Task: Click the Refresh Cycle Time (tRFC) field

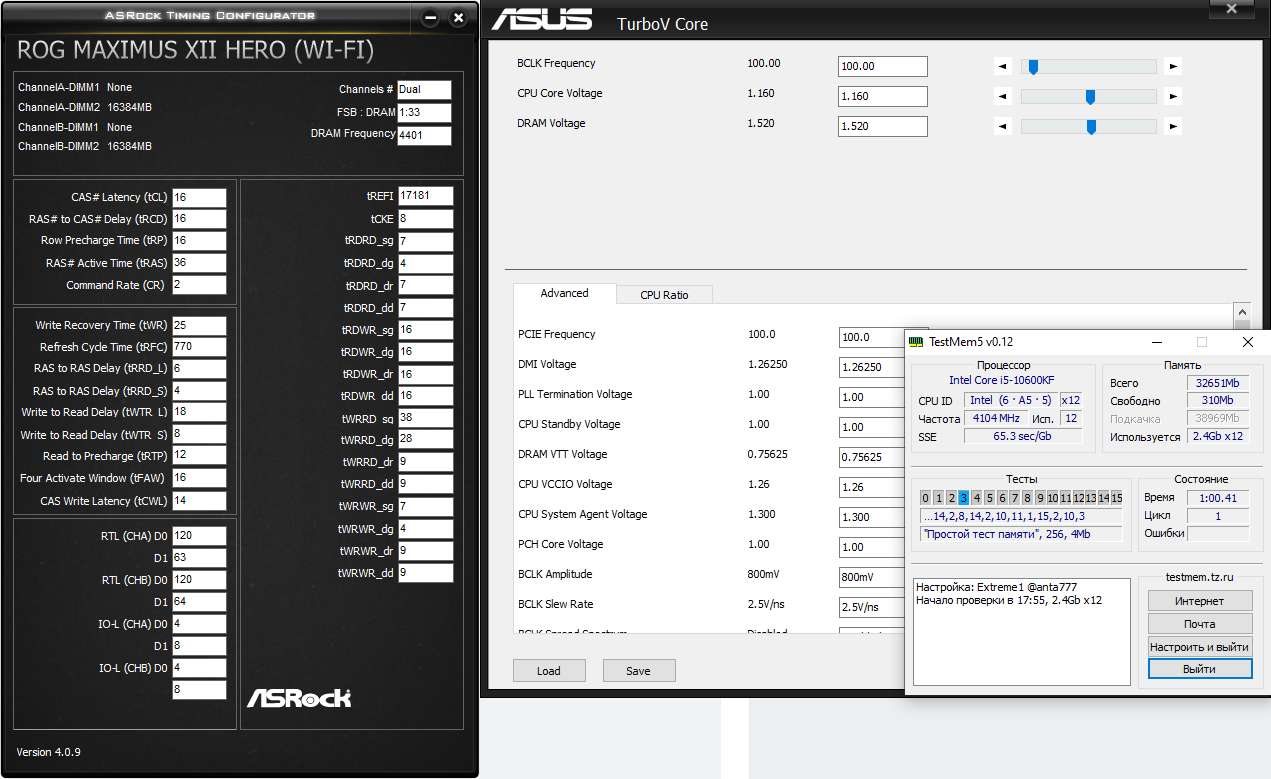Action: coord(199,347)
